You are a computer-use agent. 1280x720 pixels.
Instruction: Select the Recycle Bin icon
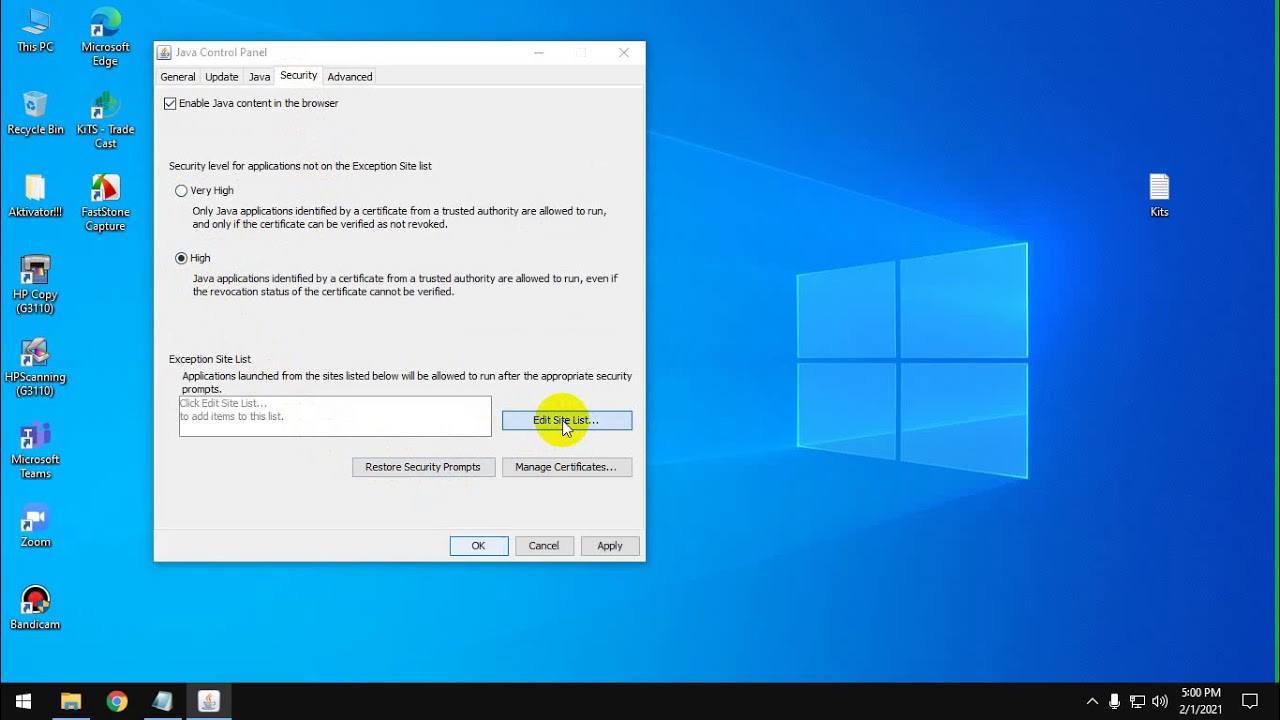35,113
